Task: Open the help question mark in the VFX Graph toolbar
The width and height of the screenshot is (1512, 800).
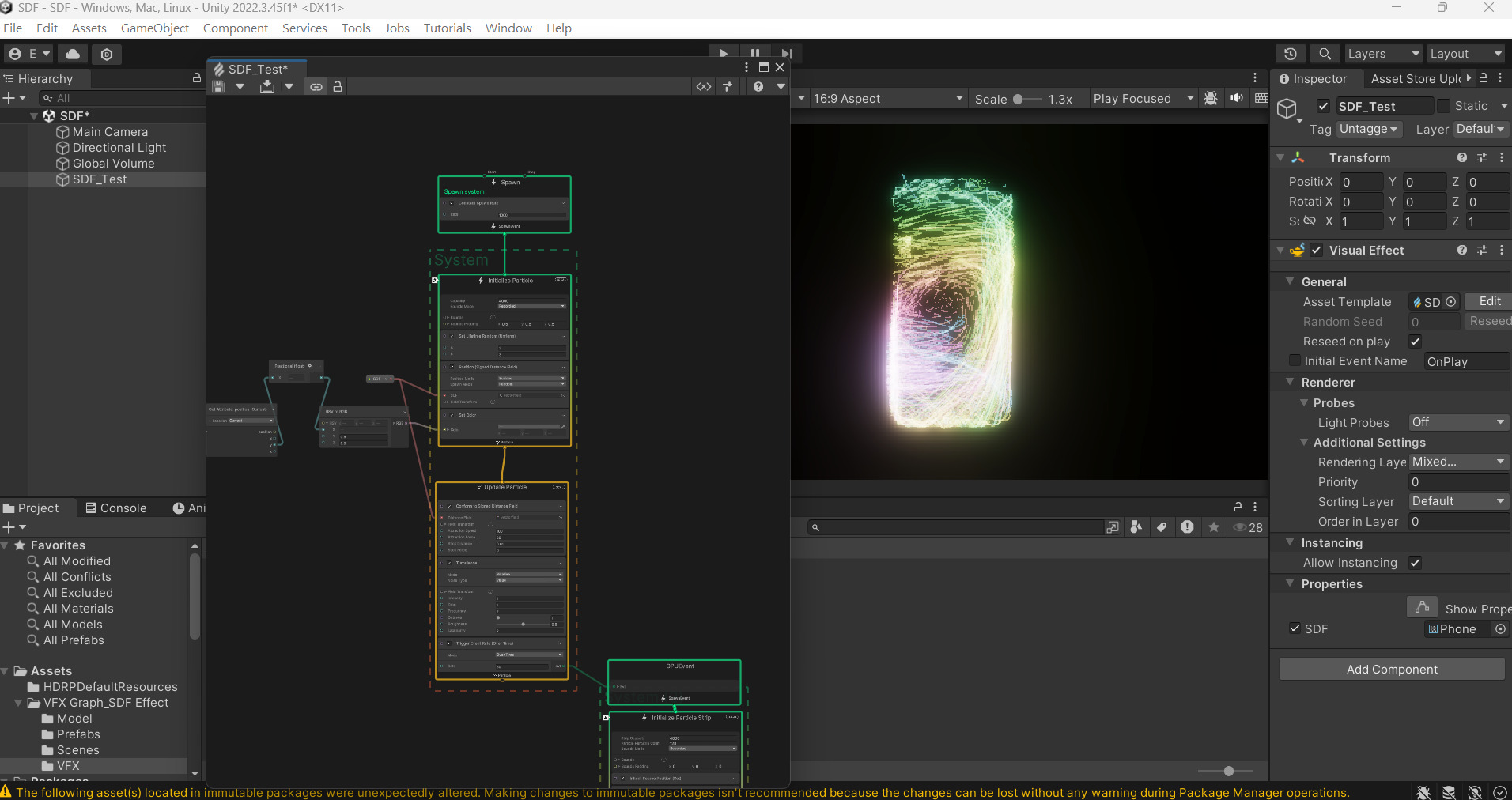Action: (x=758, y=87)
